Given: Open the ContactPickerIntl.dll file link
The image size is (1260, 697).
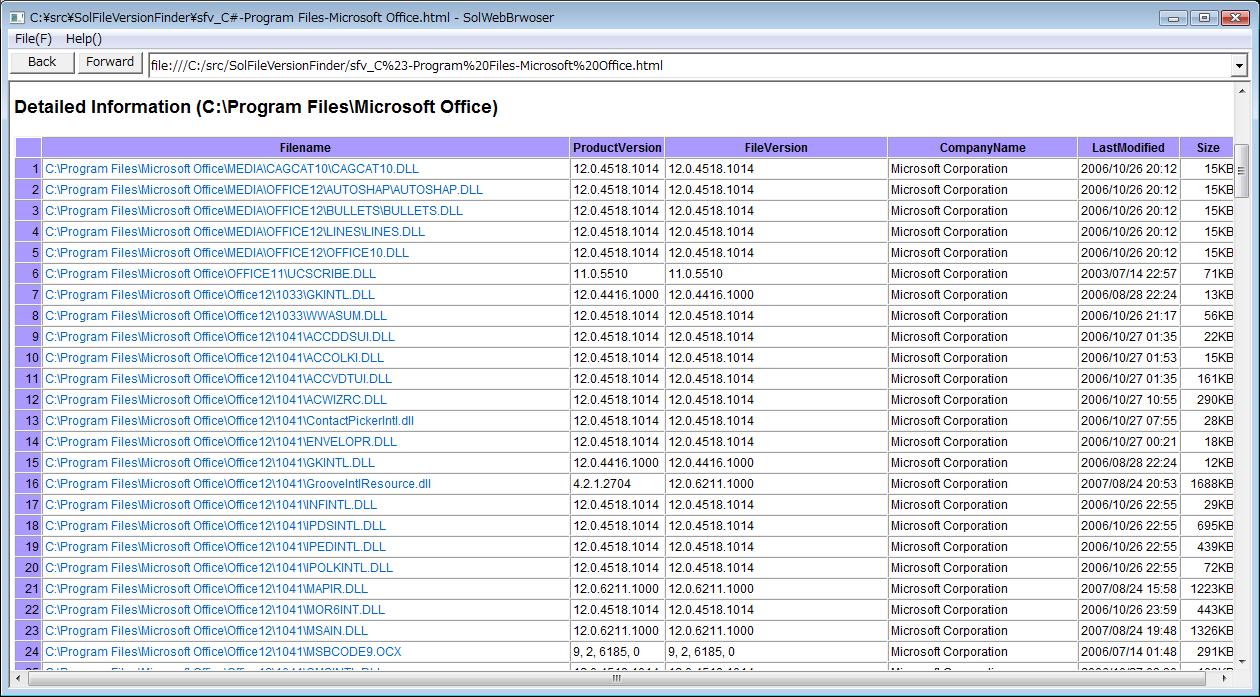Looking at the screenshot, I should (x=229, y=421).
